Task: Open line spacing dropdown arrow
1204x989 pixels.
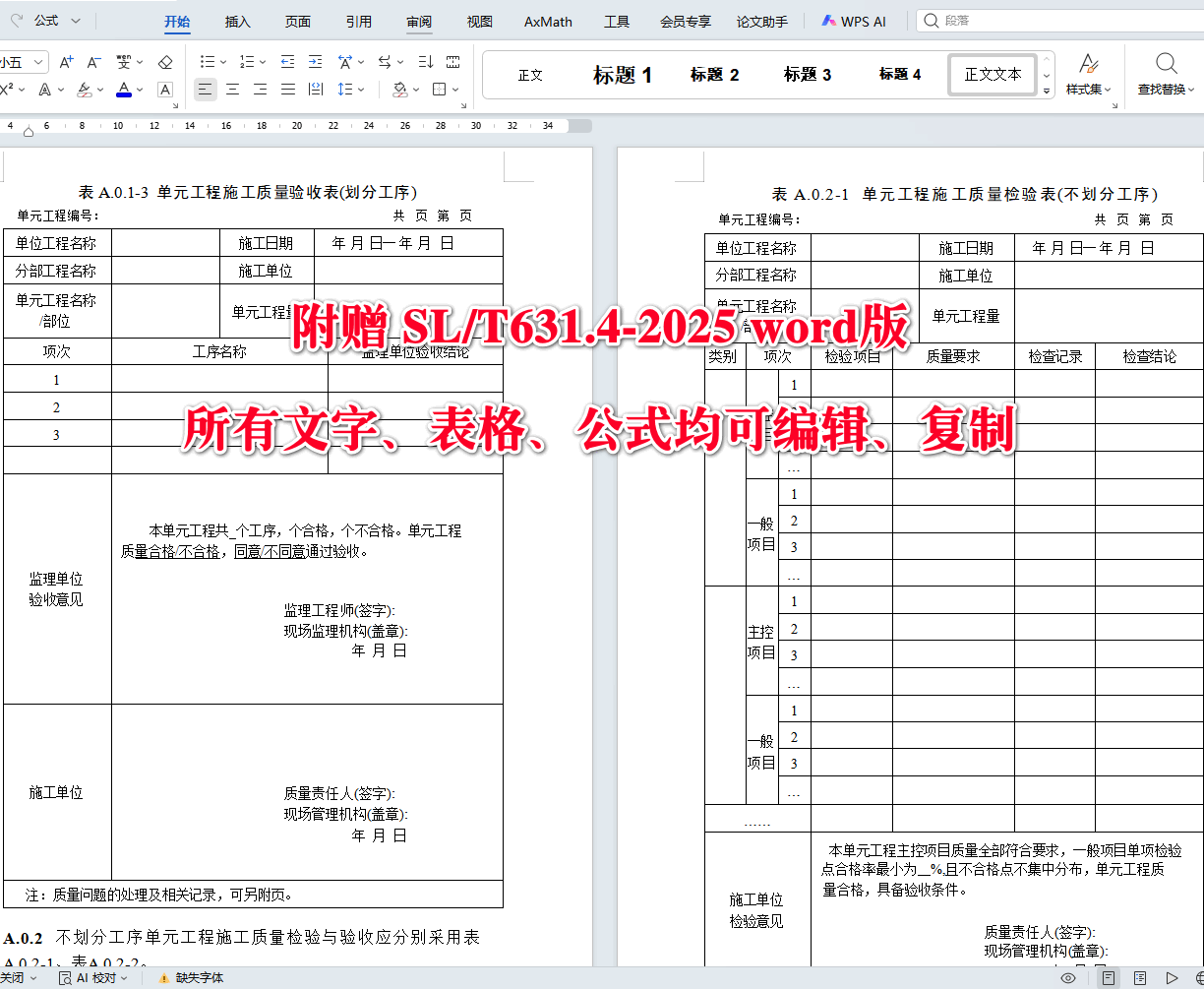Action: click(x=361, y=90)
